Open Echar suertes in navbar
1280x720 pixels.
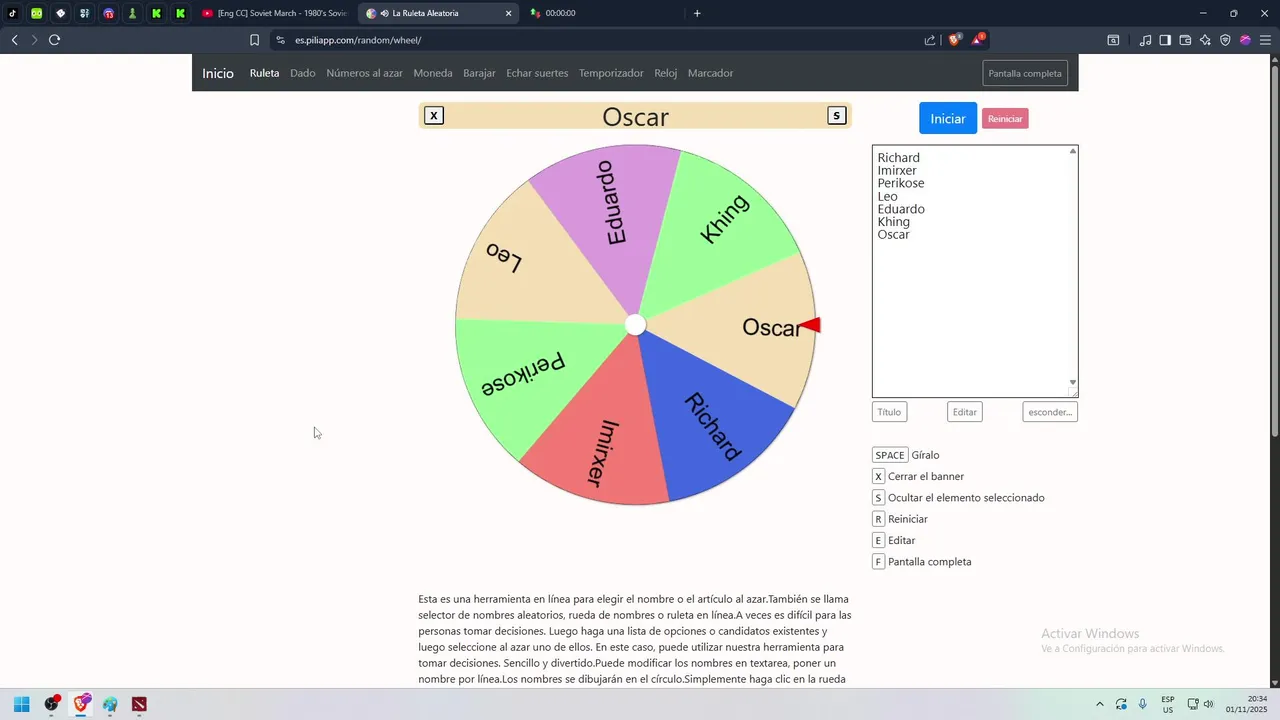click(537, 73)
